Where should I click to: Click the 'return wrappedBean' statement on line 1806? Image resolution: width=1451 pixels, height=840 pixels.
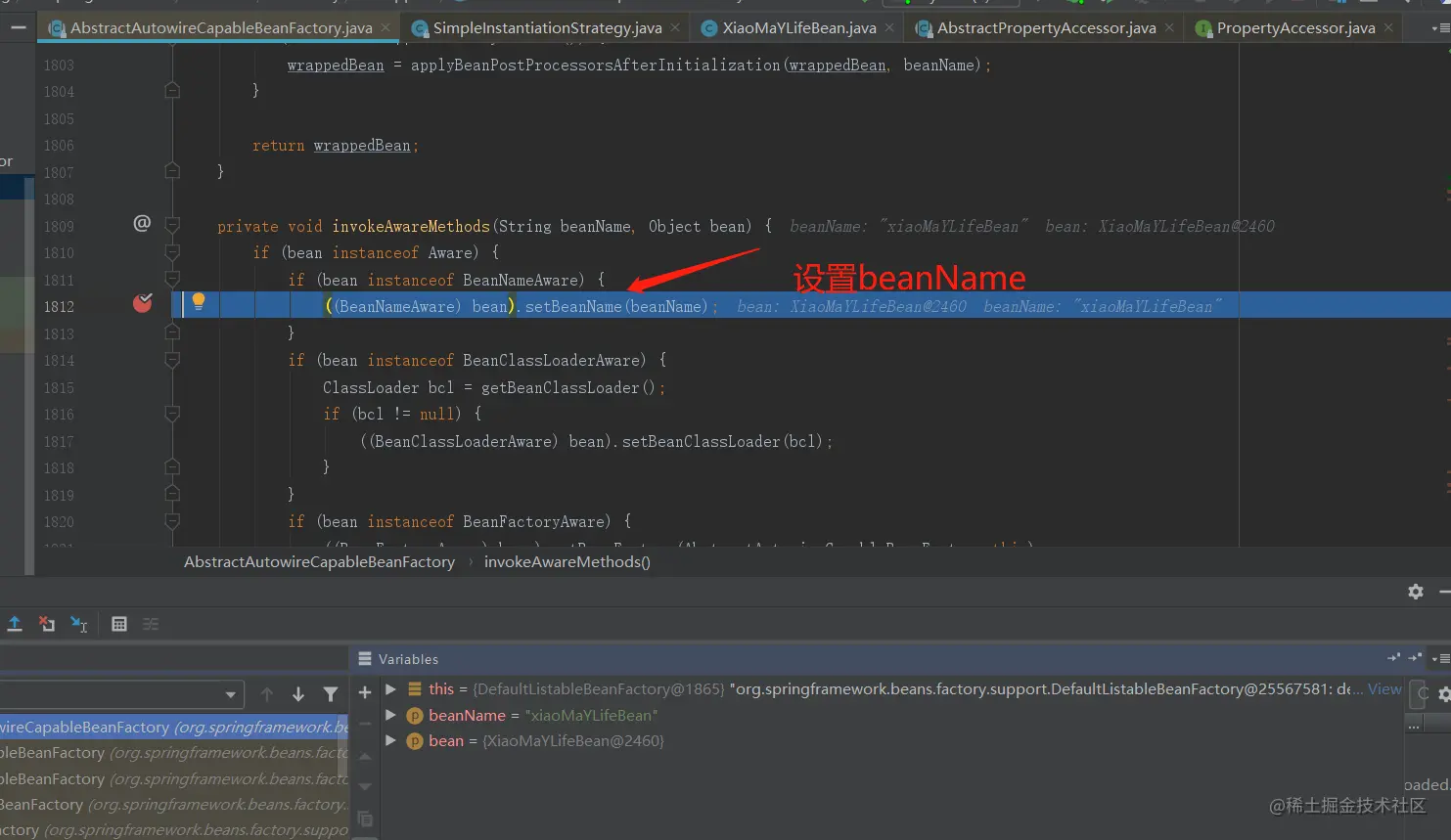335,145
